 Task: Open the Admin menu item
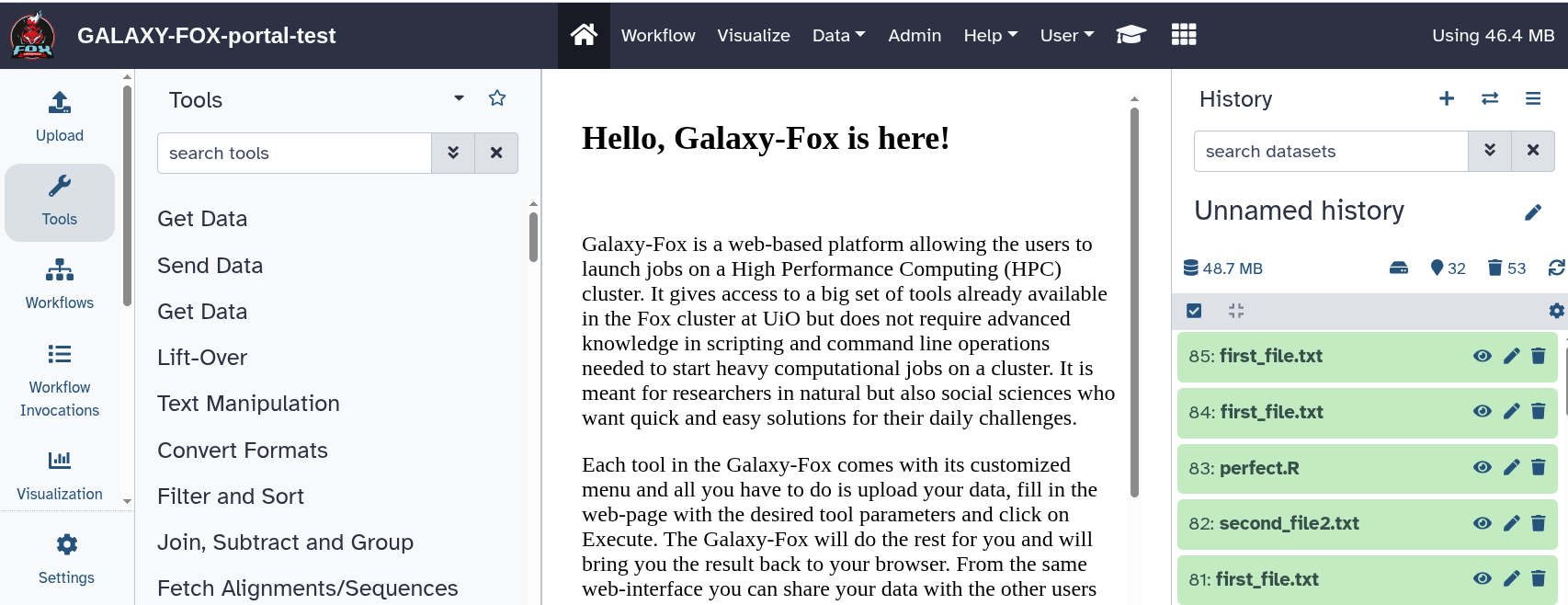[x=915, y=35]
